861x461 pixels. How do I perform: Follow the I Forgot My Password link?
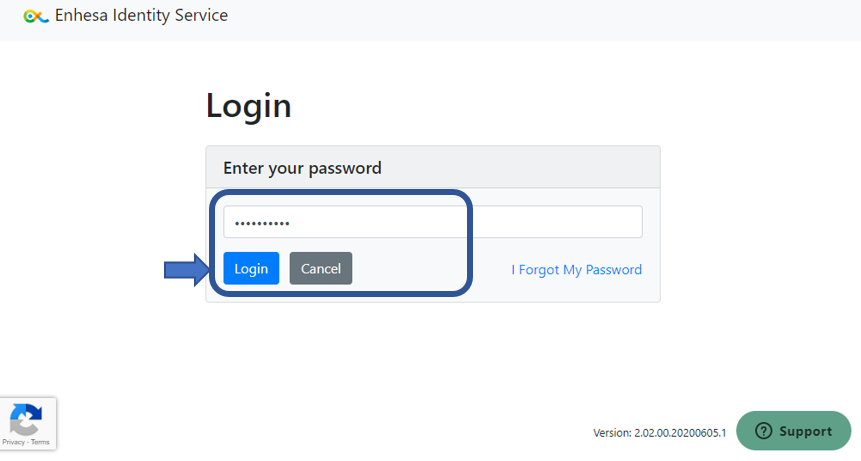pyautogui.click(x=576, y=269)
